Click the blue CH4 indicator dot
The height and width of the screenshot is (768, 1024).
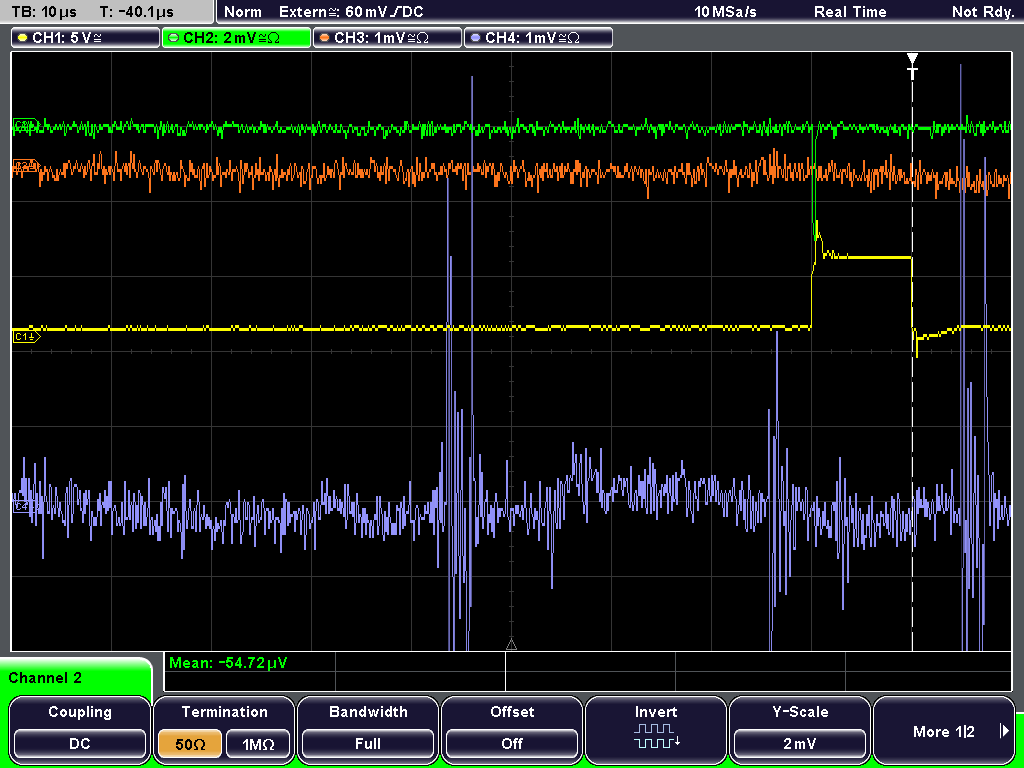click(x=475, y=38)
